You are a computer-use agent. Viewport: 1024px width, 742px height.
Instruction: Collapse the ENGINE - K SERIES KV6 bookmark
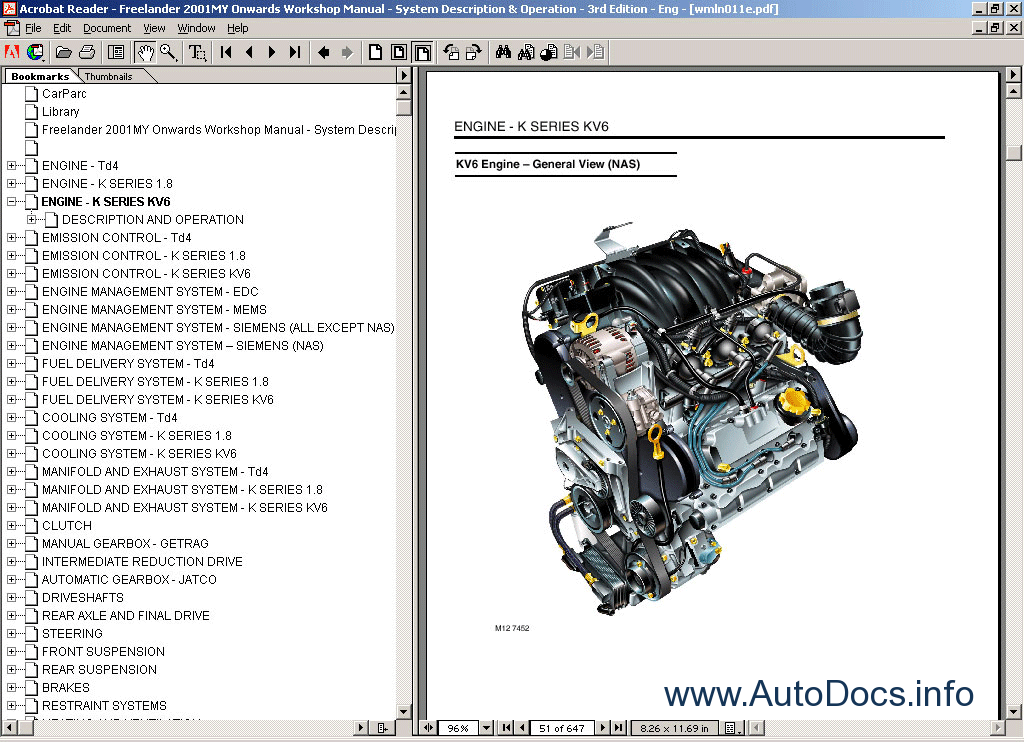point(11,202)
